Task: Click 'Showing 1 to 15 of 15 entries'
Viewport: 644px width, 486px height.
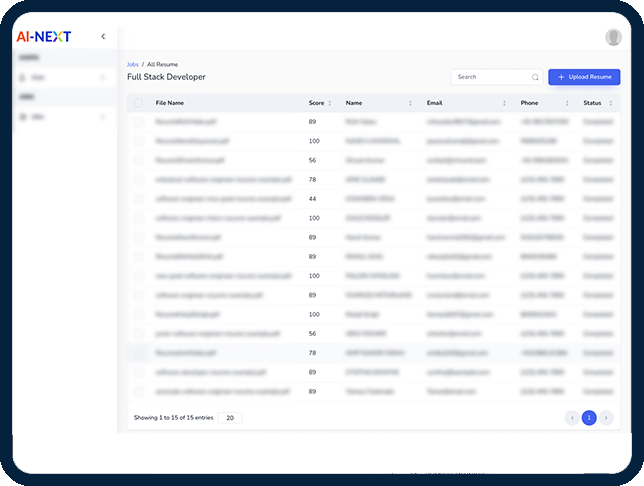Action: (x=173, y=418)
